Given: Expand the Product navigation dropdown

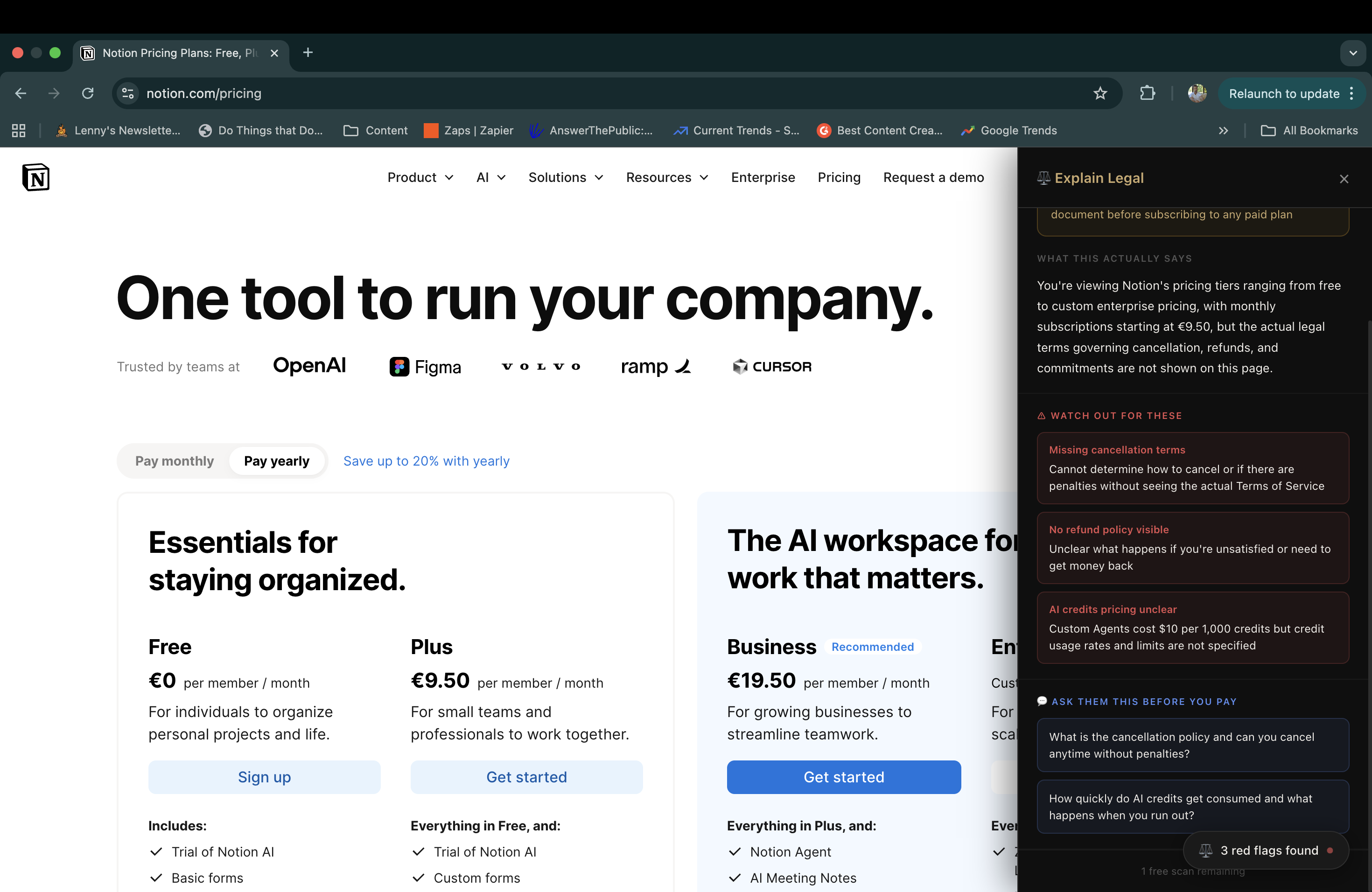Looking at the screenshot, I should coord(420,177).
